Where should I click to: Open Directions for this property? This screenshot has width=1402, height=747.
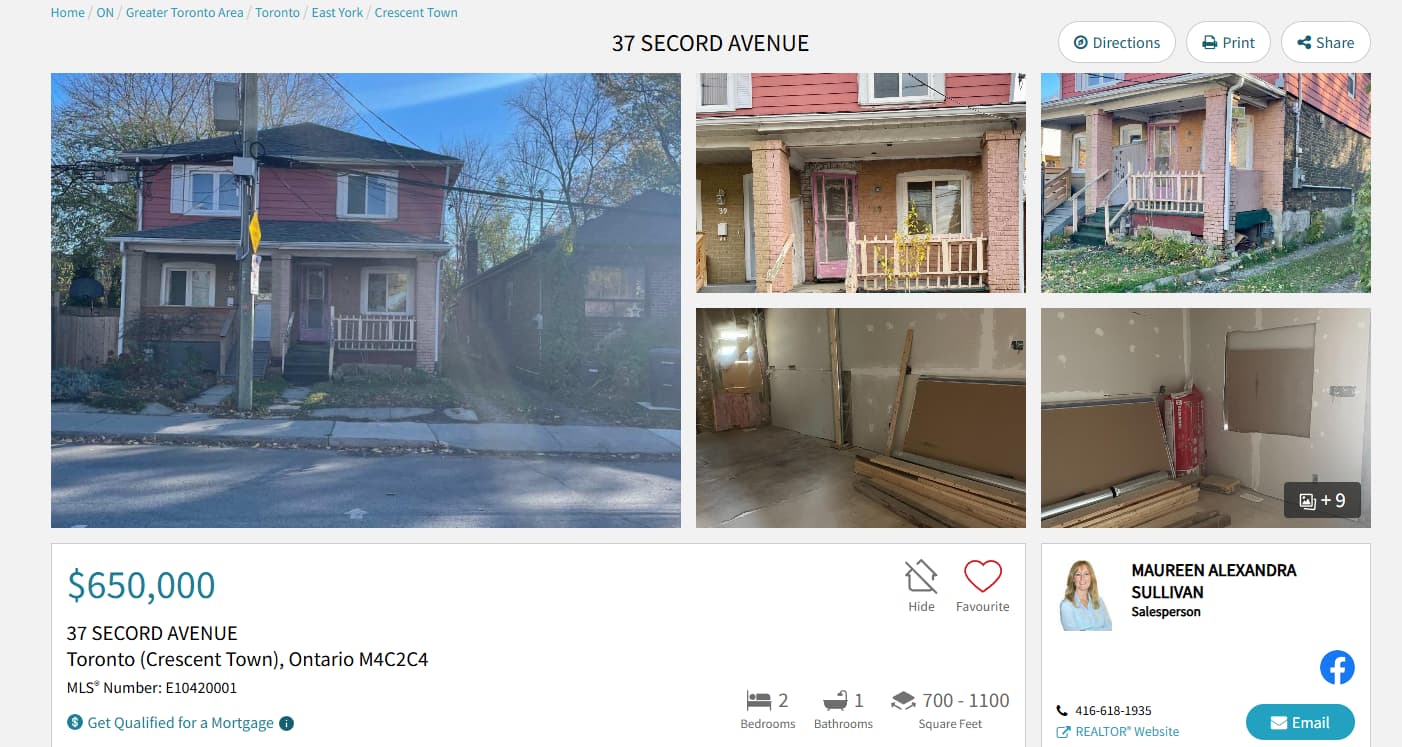(x=1117, y=42)
